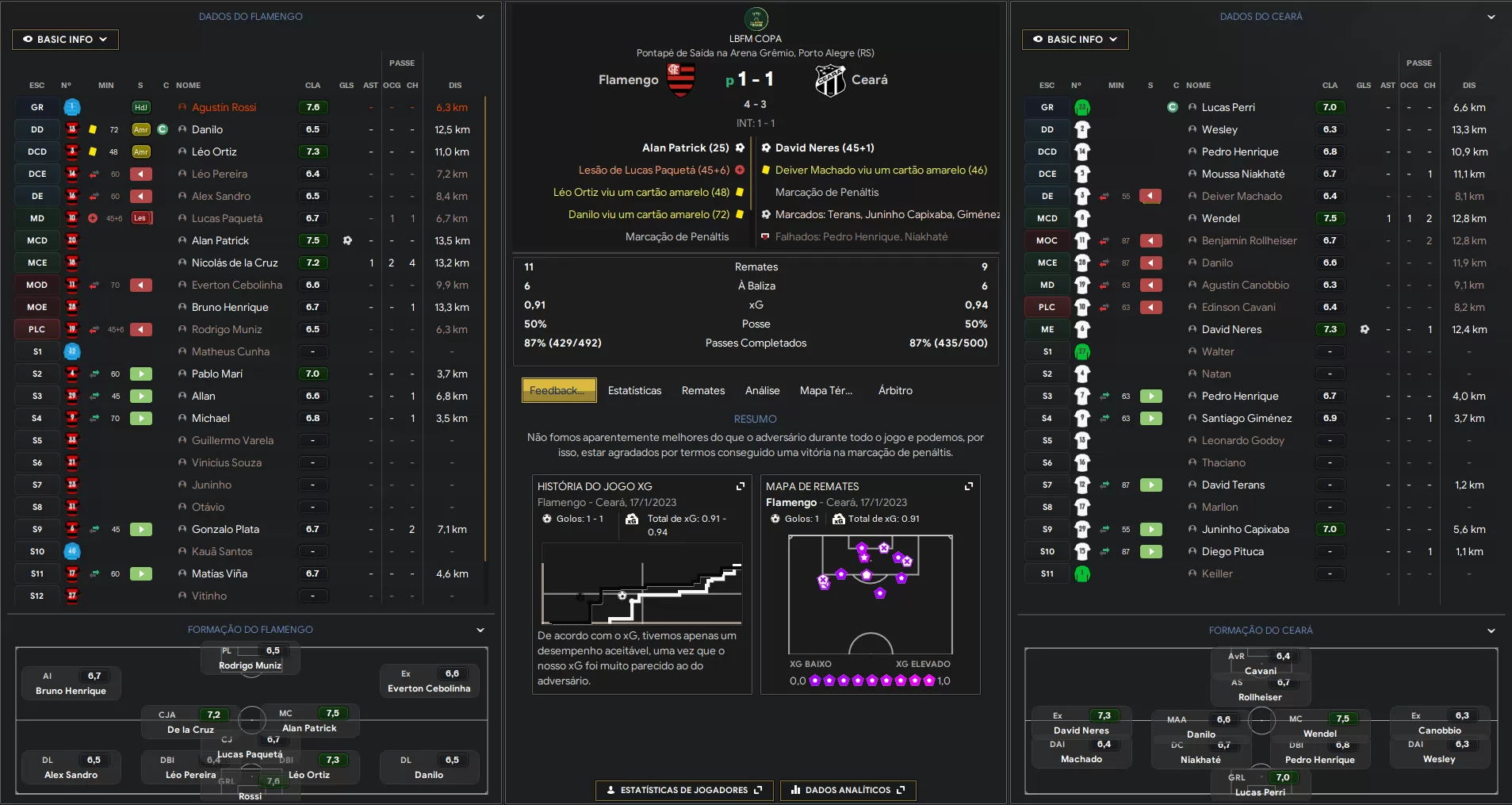Click the LBFM Copa competition logo
1512x805 pixels.
tap(756, 18)
